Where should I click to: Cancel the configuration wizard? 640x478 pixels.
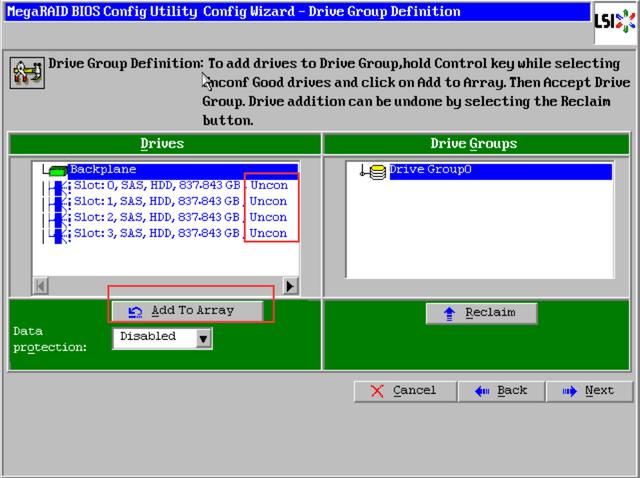[x=405, y=391]
